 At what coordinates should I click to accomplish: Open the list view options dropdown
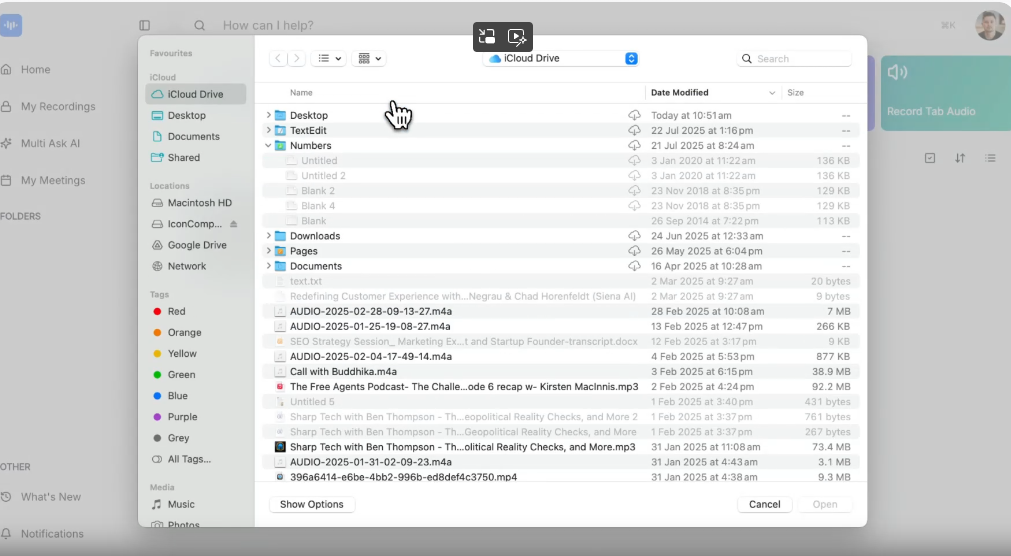[329, 59]
